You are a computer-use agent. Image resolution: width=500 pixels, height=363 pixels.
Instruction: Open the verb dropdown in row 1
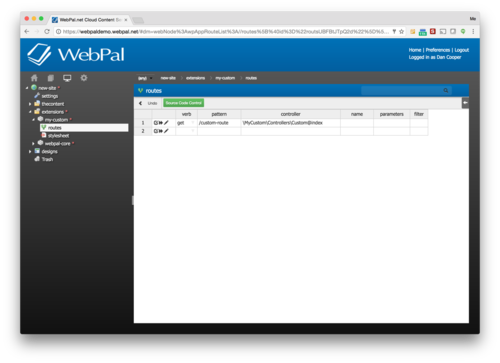(x=192, y=123)
